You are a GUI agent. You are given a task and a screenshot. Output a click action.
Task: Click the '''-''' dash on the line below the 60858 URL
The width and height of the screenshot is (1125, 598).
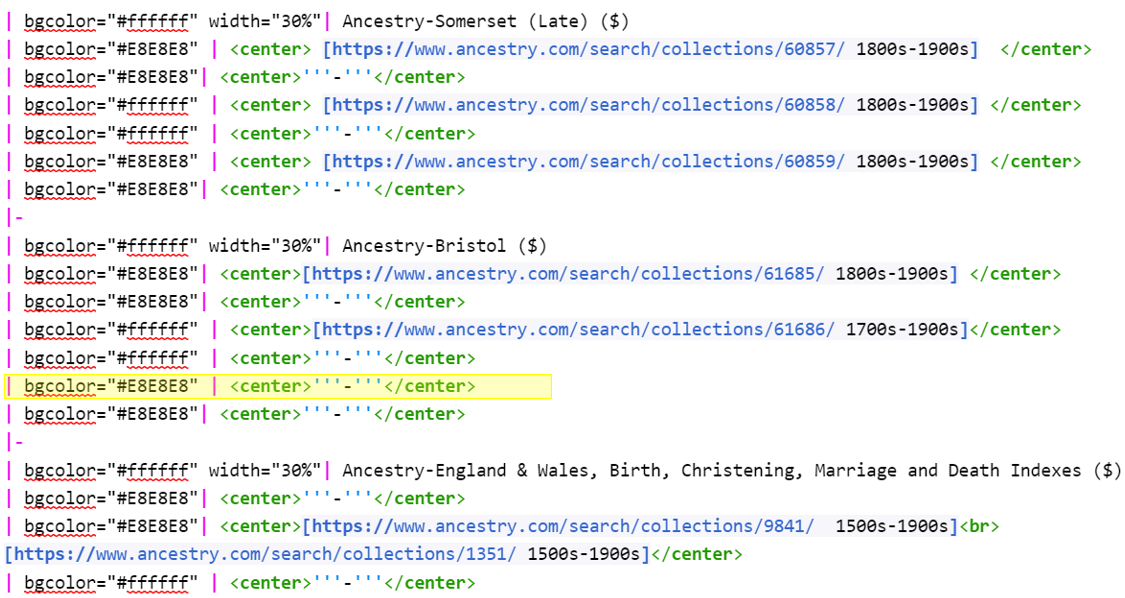[348, 134]
